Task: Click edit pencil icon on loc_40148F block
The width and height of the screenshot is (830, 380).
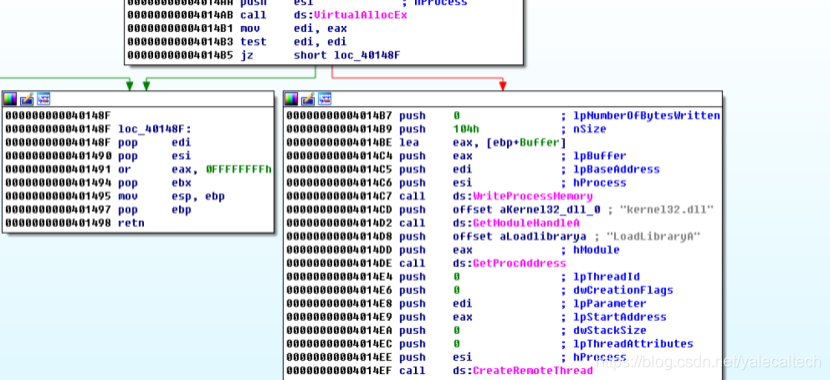Action: (x=26, y=98)
